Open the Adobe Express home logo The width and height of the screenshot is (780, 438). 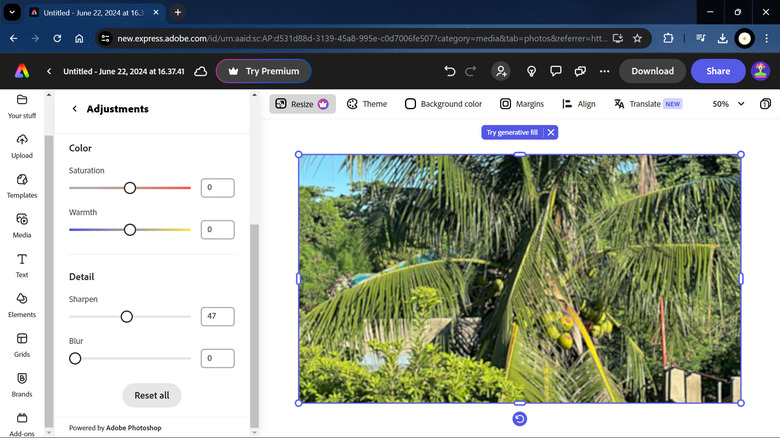point(22,71)
